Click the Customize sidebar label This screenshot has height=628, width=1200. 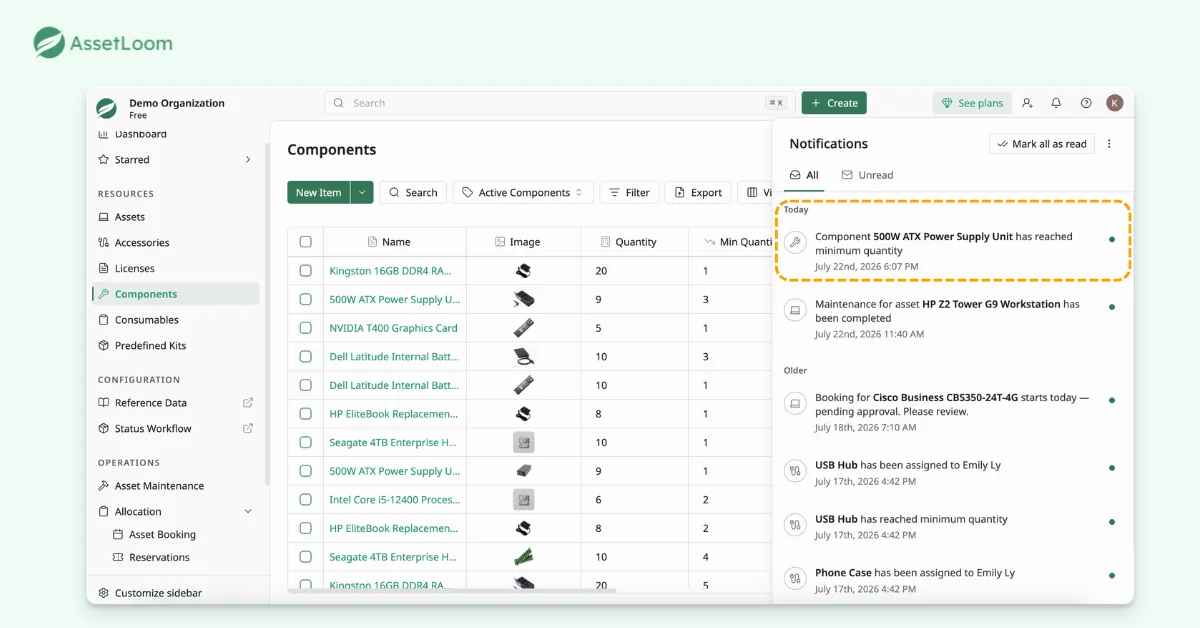pyautogui.click(x=158, y=593)
